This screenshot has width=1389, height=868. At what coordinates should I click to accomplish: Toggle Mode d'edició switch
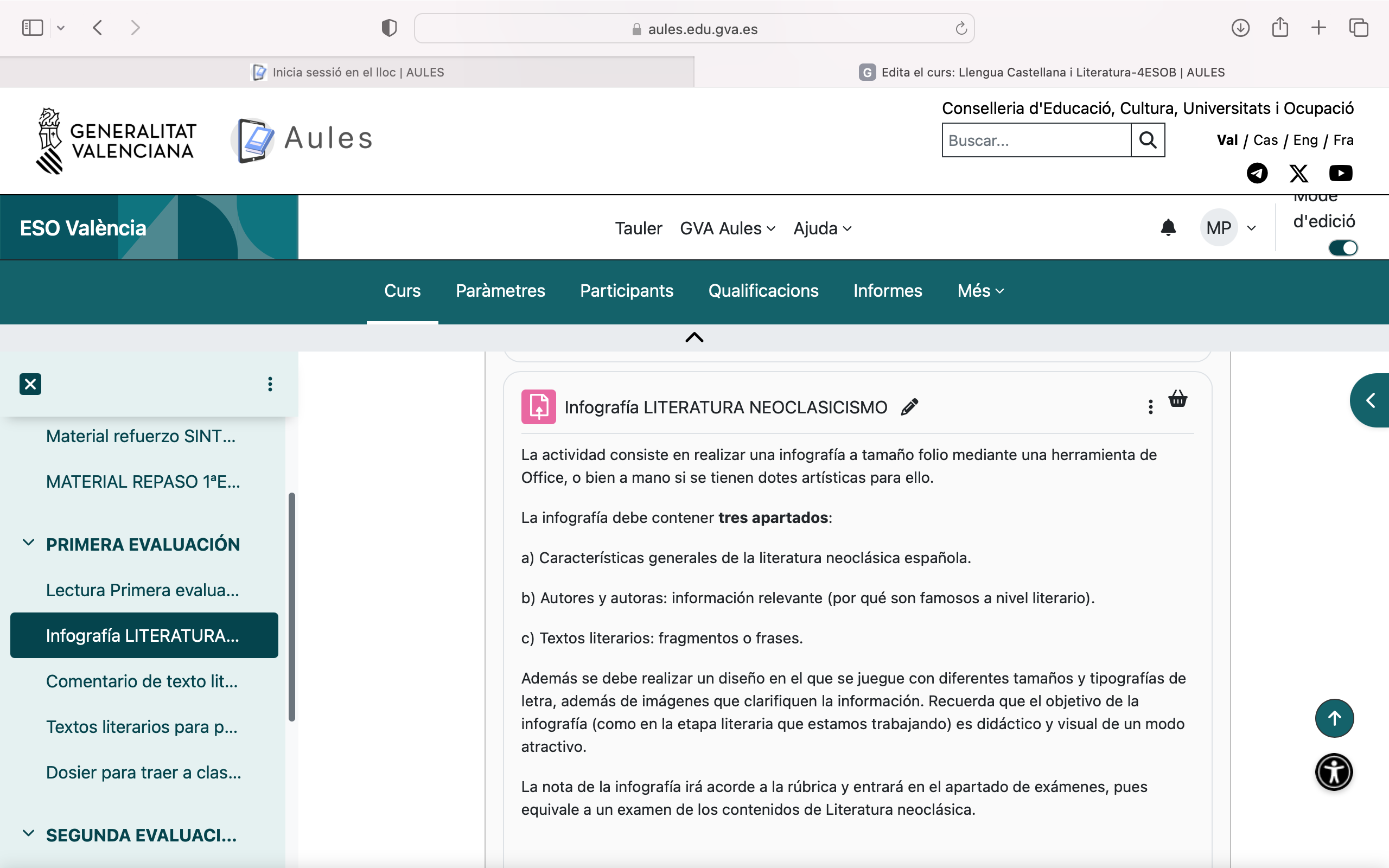click(x=1342, y=247)
